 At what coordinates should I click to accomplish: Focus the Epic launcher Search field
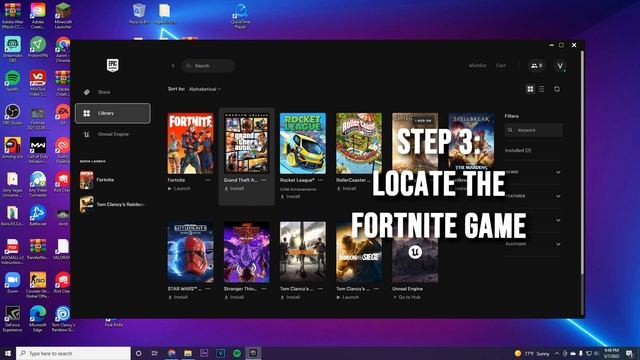[x=208, y=66]
